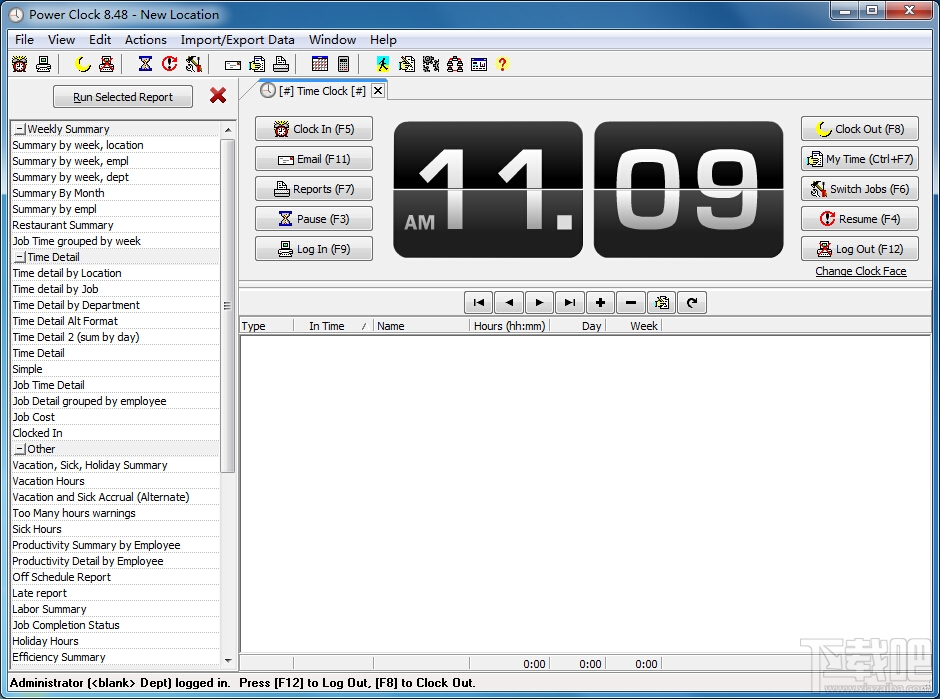Image resolution: width=940 pixels, height=699 pixels.
Task: Add a record with the plus button
Action: 600,302
